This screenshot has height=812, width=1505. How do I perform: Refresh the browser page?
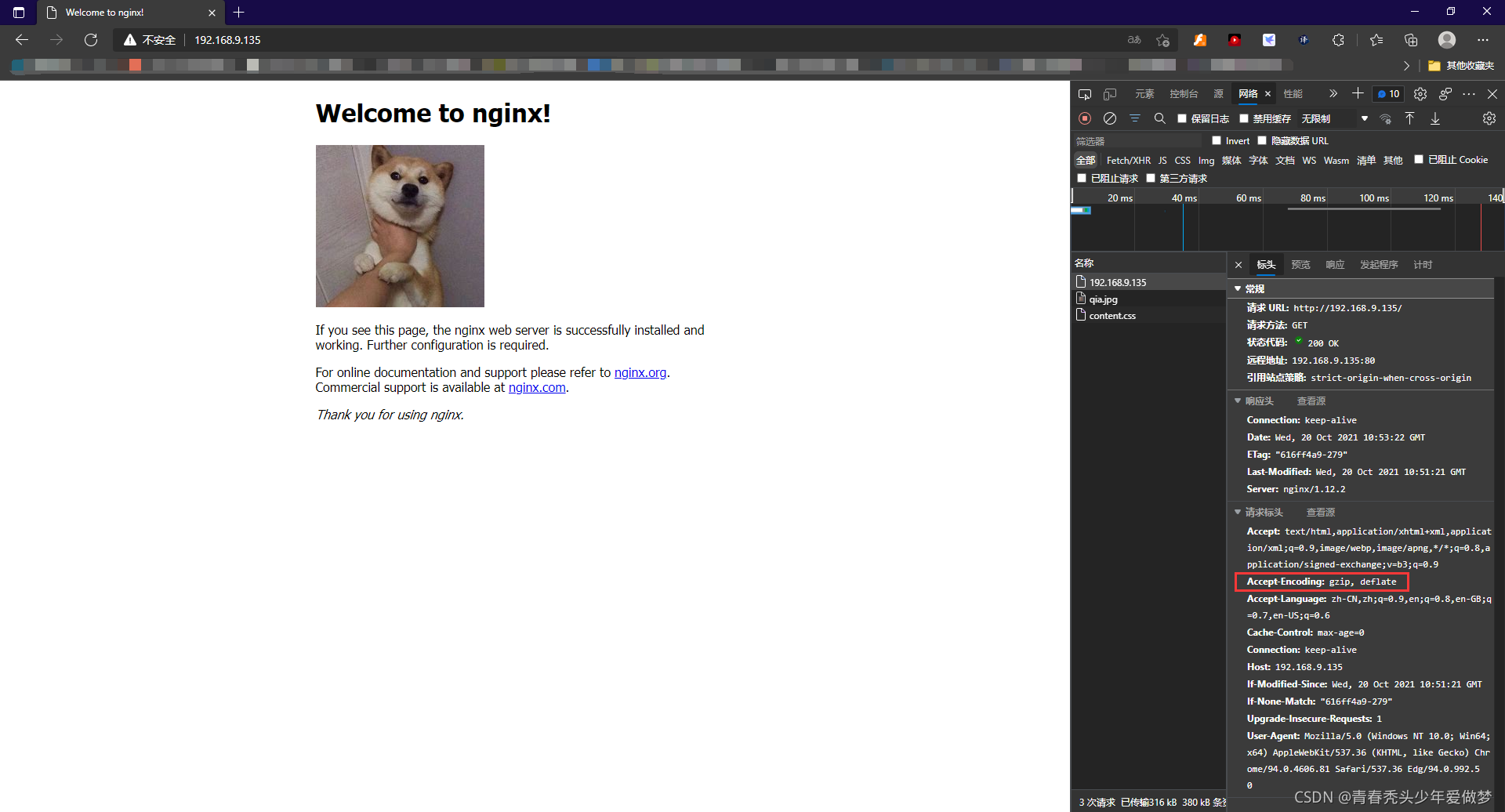pyautogui.click(x=91, y=40)
